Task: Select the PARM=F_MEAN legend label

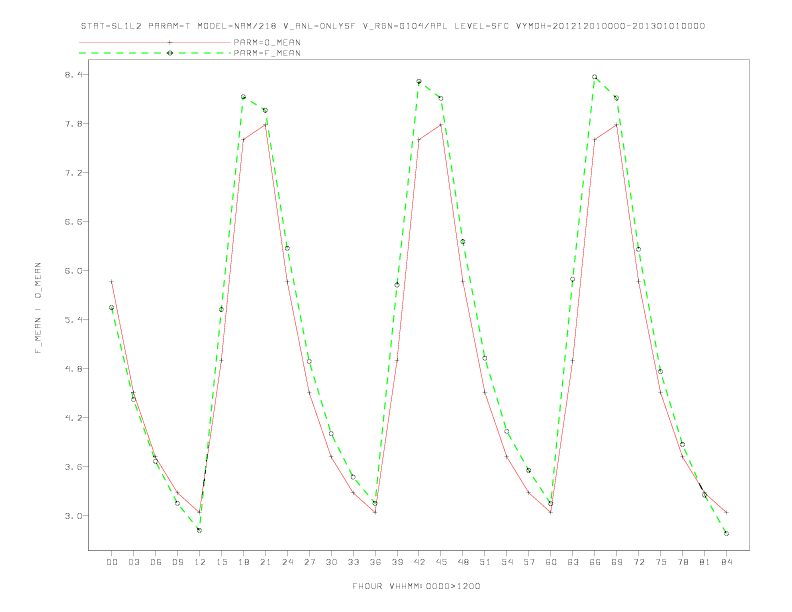Action: [x=267, y=53]
